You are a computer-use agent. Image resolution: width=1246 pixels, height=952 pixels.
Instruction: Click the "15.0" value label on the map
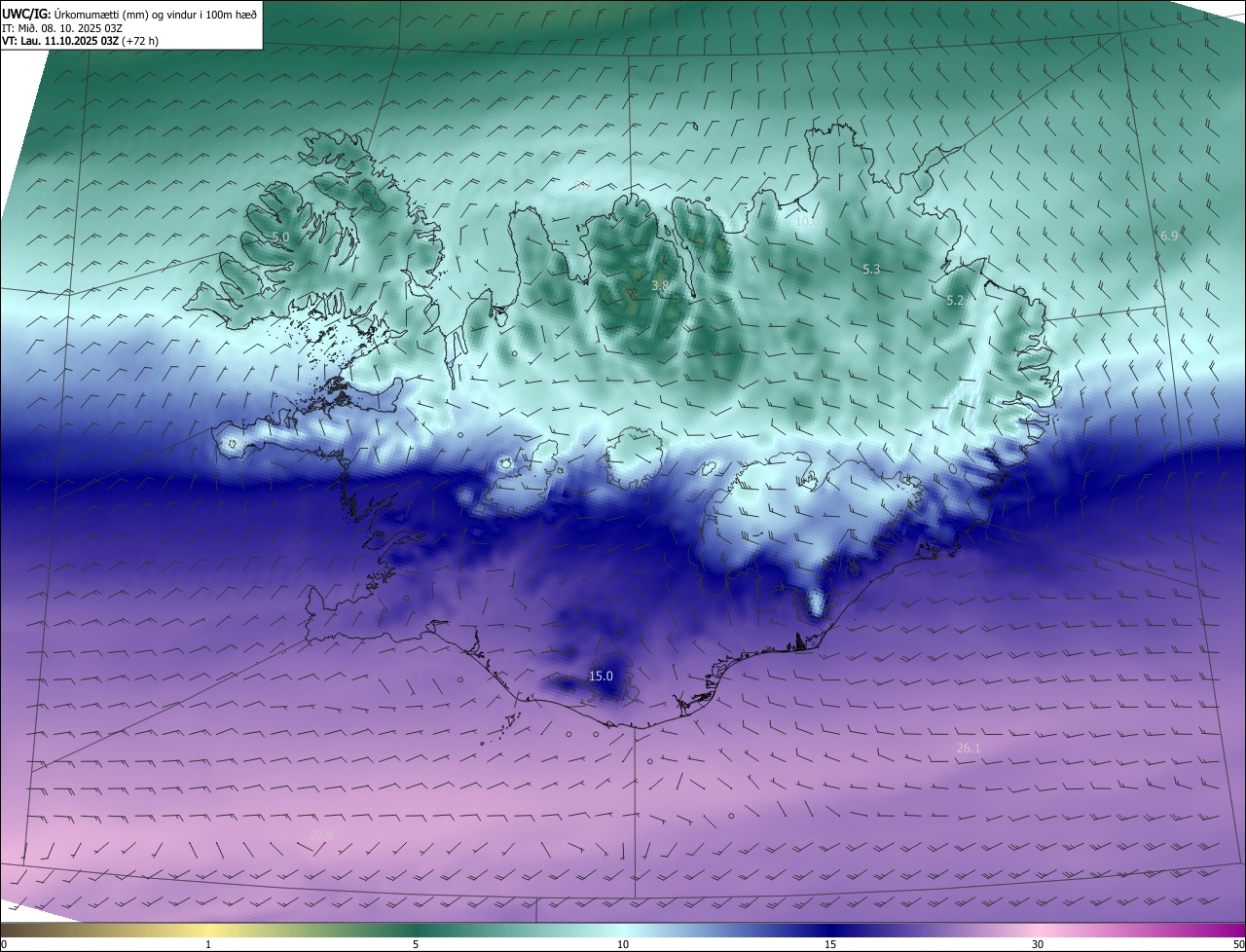[601, 676]
